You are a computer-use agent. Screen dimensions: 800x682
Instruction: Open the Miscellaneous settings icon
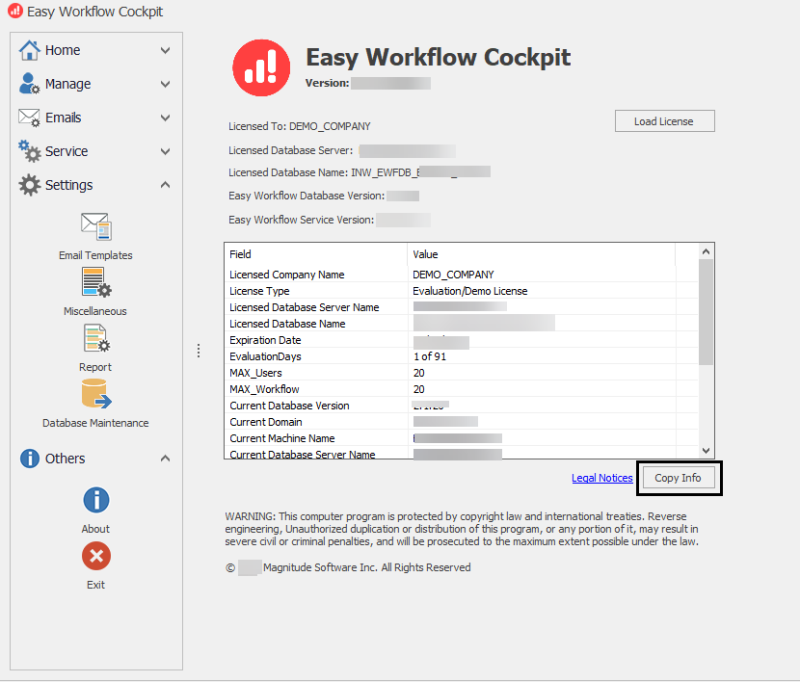96,283
